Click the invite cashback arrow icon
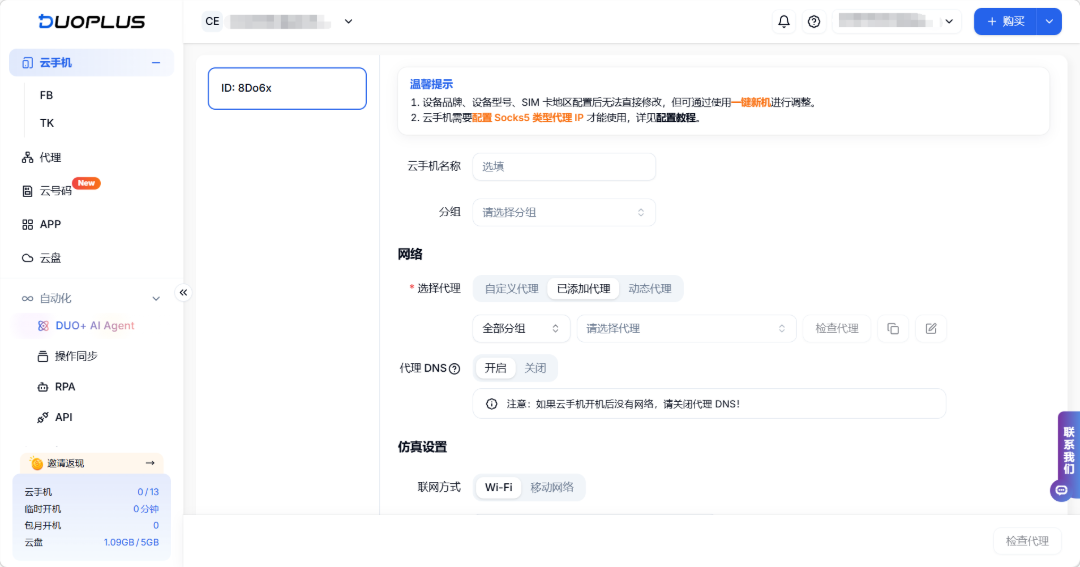 coord(149,463)
